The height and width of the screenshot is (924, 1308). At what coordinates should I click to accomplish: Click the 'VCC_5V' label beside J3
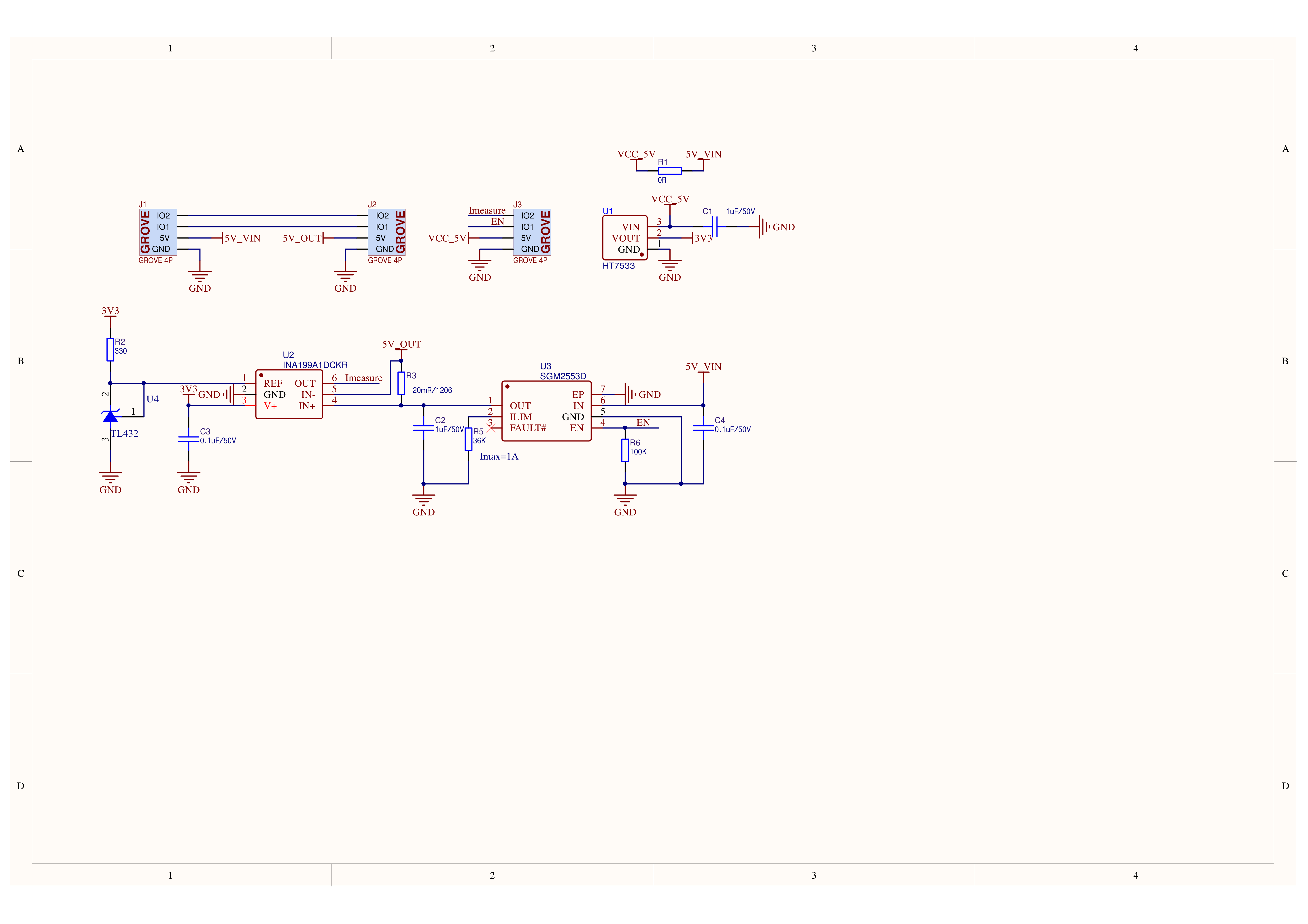(x=447, y=238)
